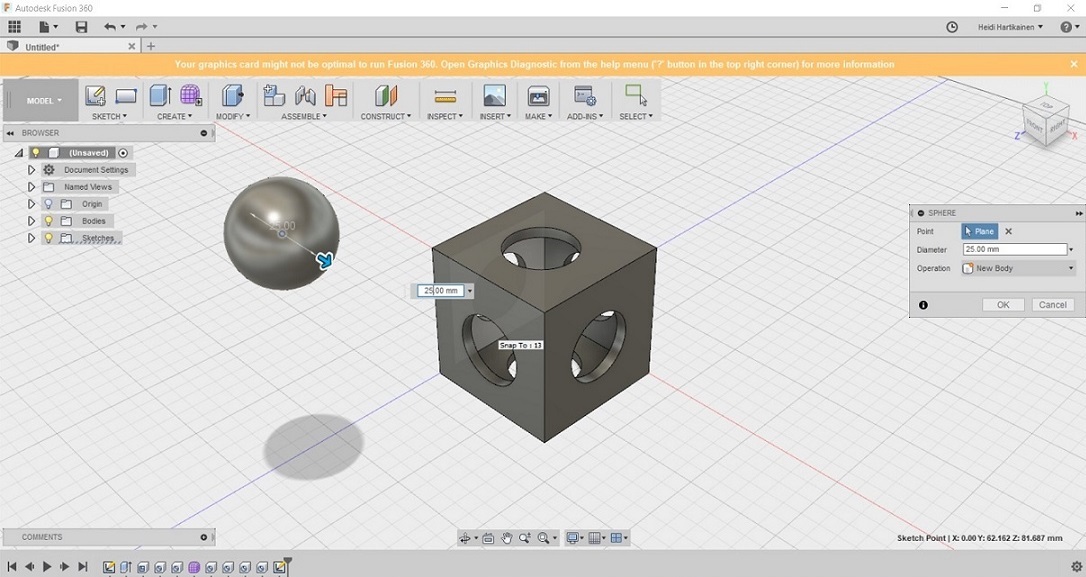Screen dimensions: 1086x577
Task: Click the purple sphere feature in timeline
Action: coord(194,567)
